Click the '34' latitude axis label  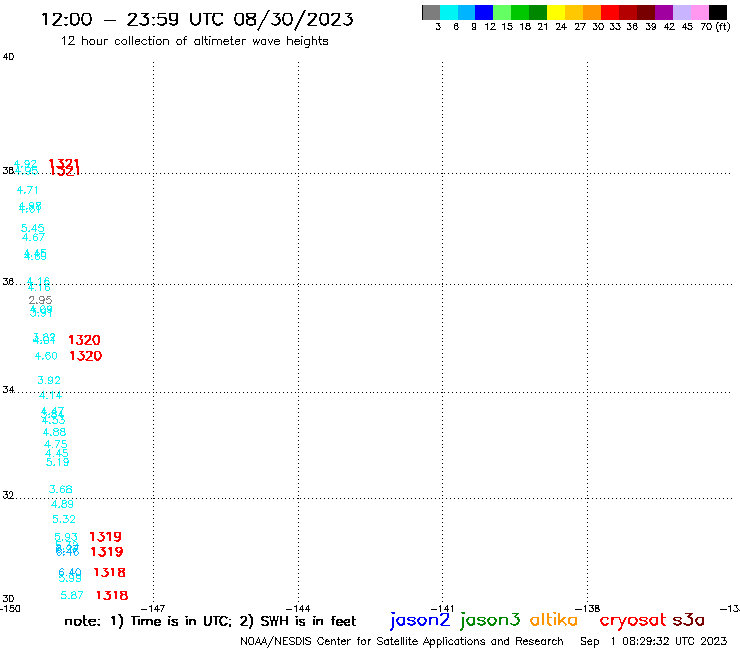click(8, 389)
